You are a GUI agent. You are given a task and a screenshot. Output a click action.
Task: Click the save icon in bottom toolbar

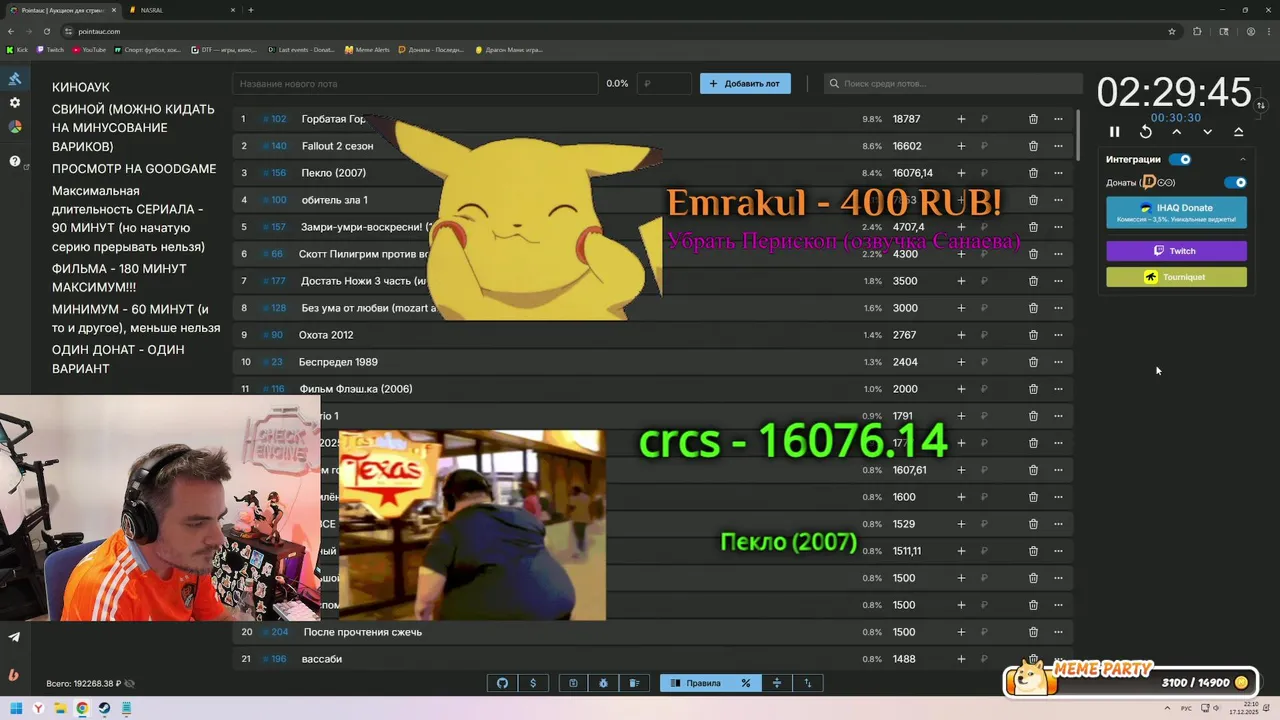click(x=573, y=683)
